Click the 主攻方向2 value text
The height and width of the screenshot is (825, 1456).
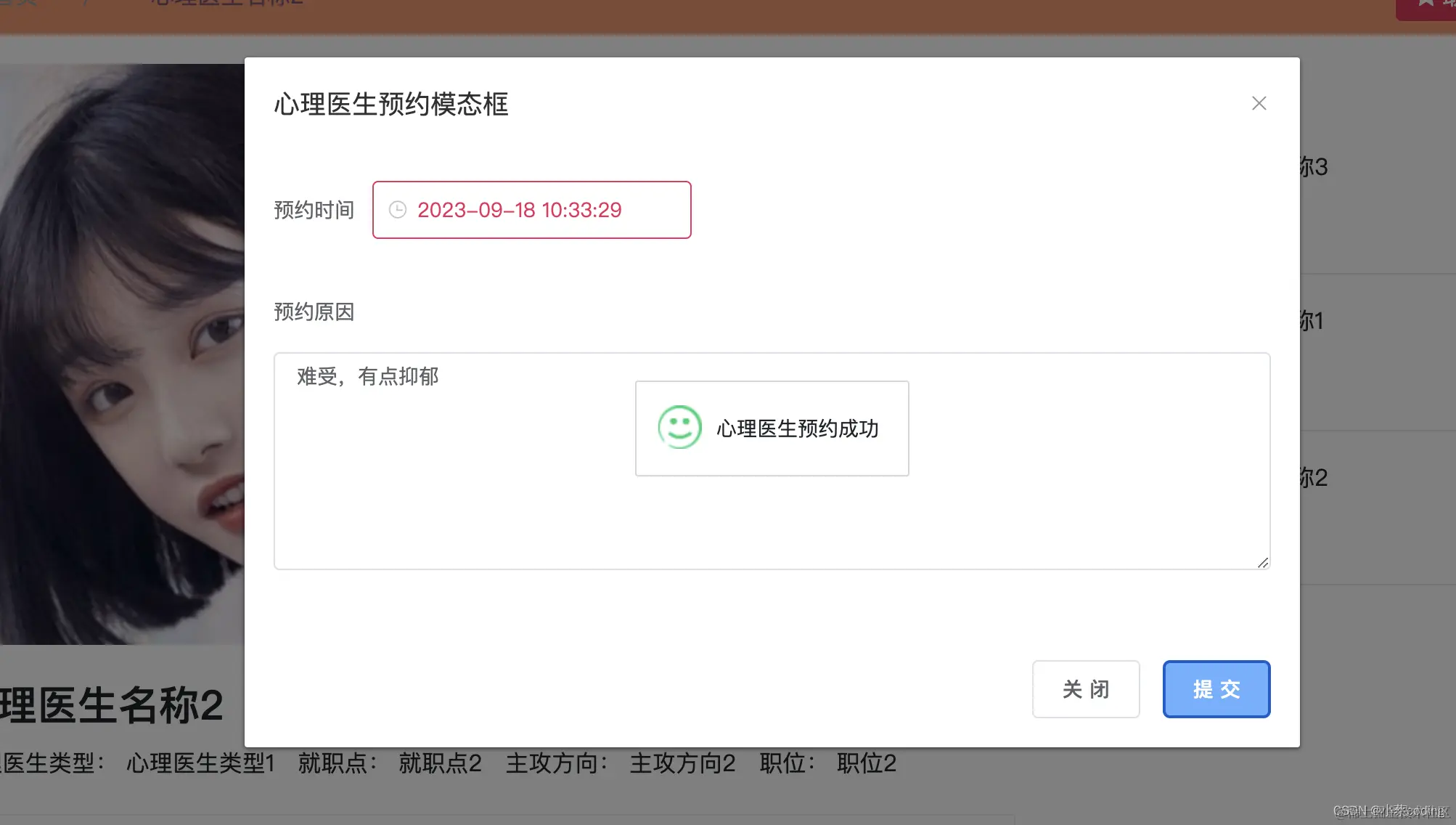coord(682,763)
